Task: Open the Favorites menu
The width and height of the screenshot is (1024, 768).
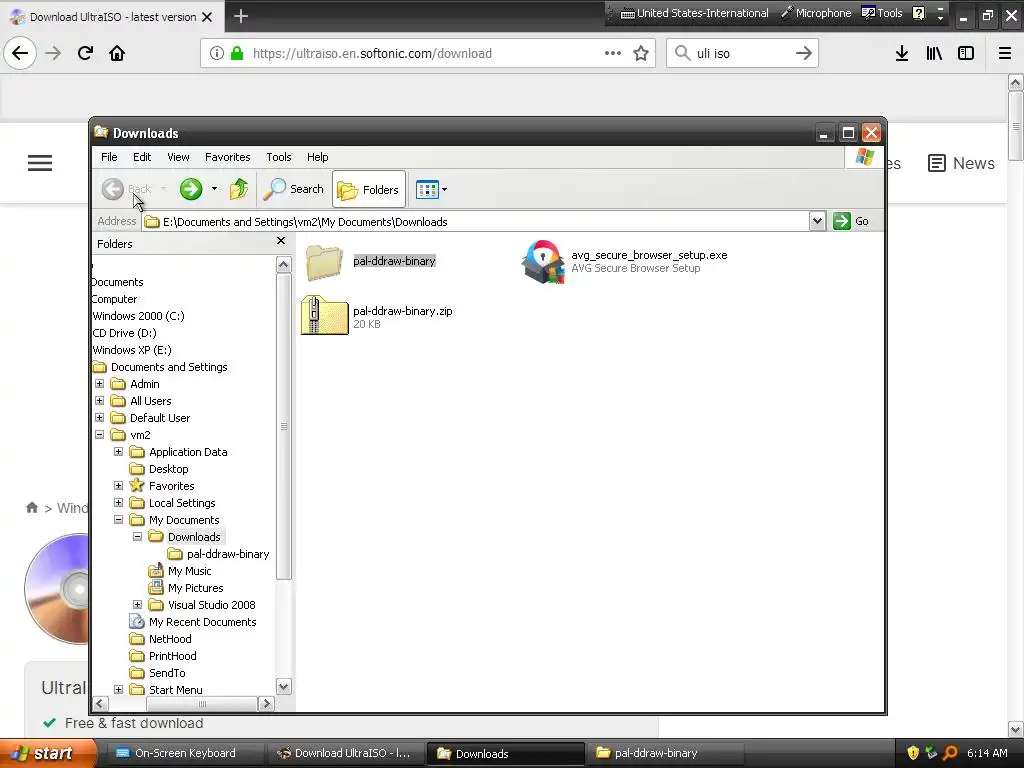Action: 227,157
